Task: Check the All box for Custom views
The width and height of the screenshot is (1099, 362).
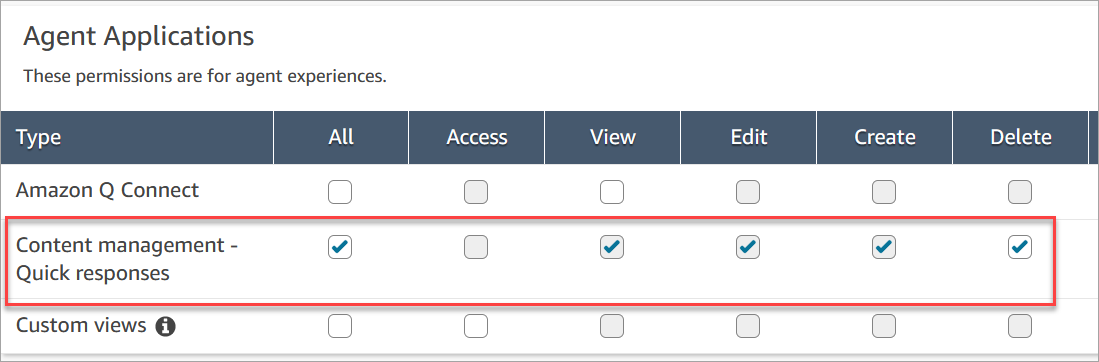Action: (340, 326)
